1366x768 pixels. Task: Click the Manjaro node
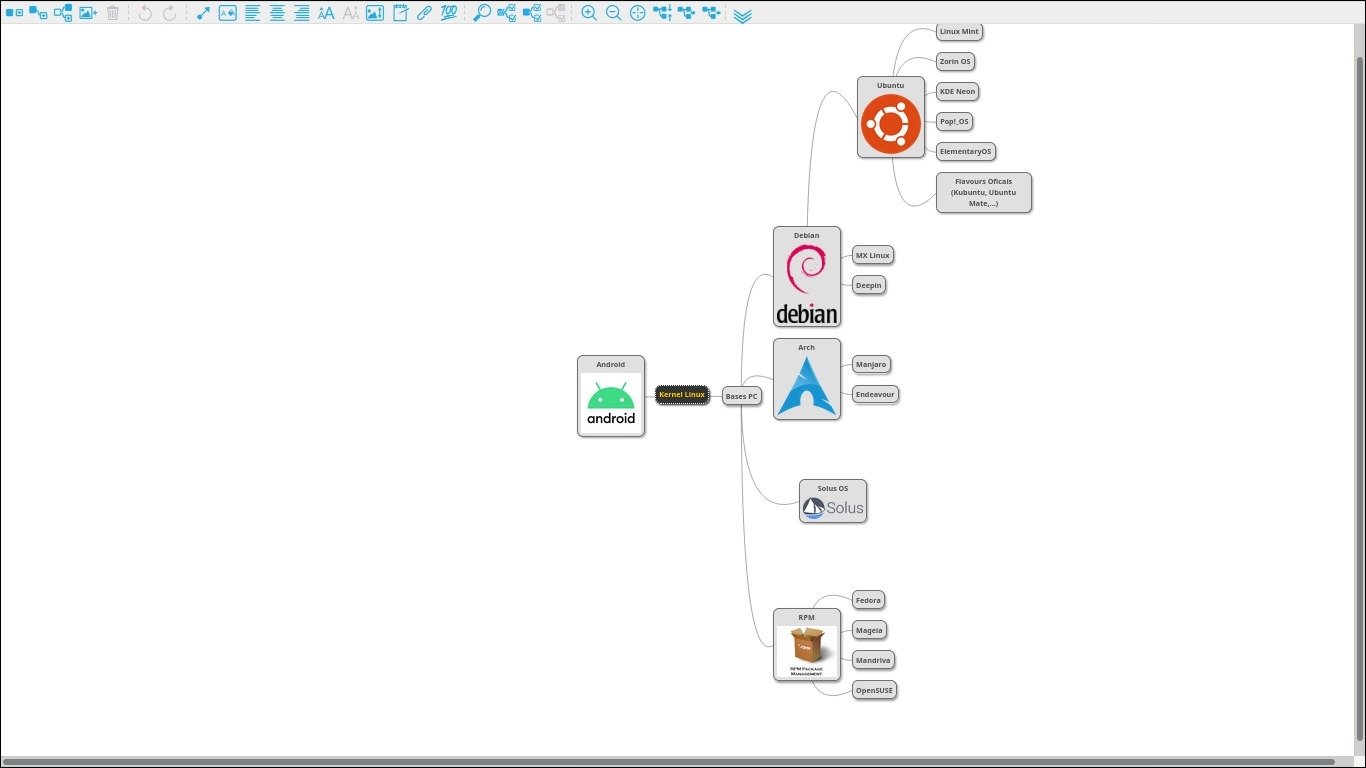pyautogui.click(x=871, y=365)
